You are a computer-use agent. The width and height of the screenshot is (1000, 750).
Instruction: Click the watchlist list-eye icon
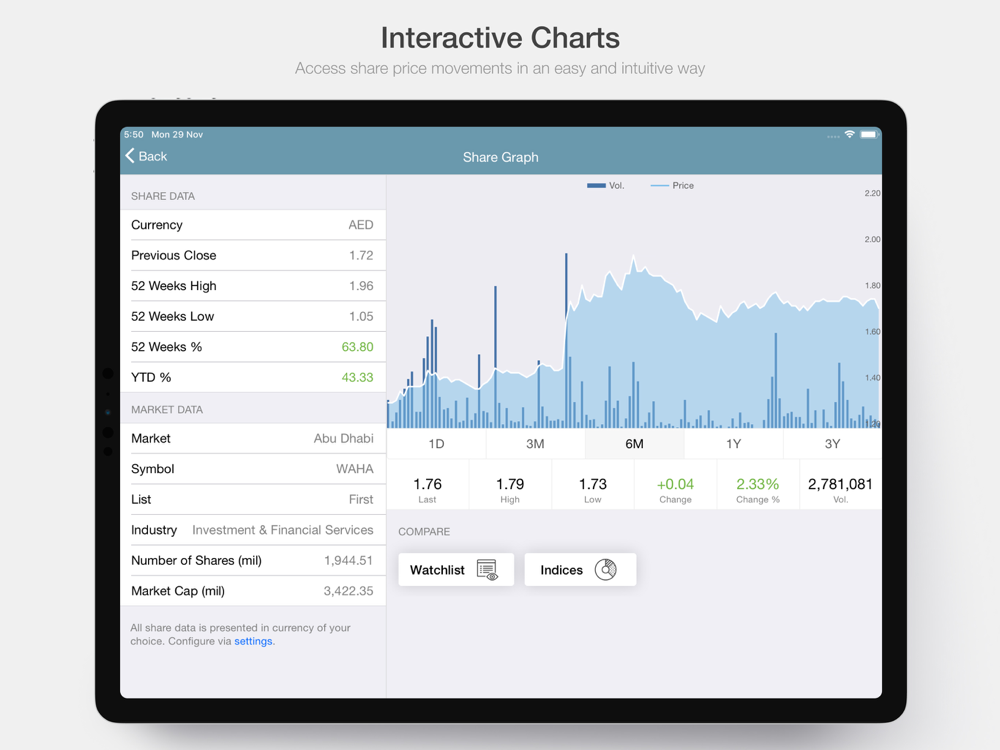click(x=488, y=570)
